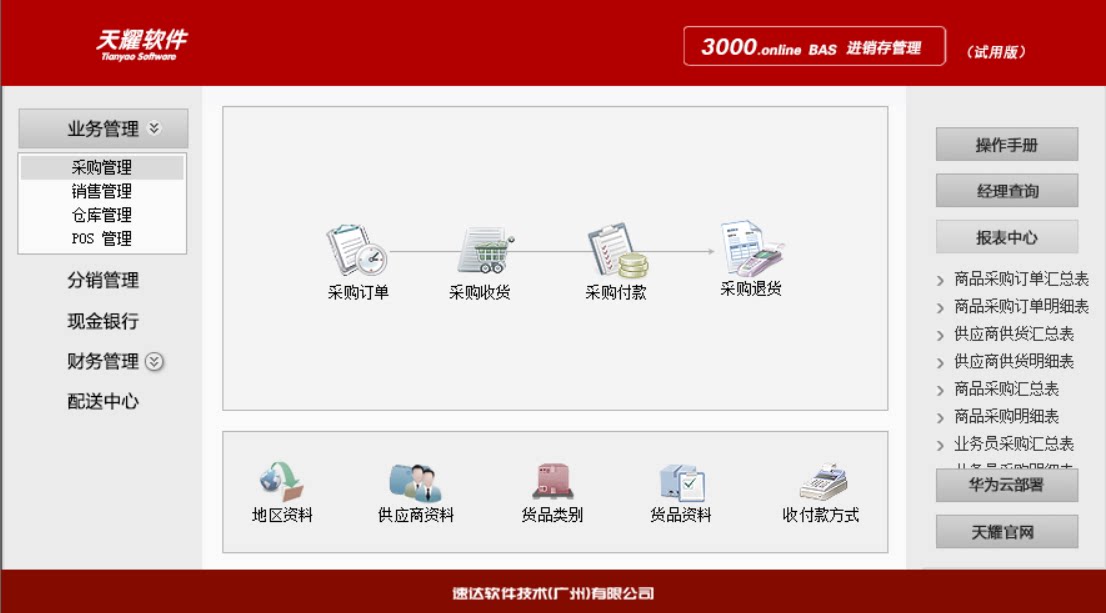Click the 天耀软件 logo
1106x613 pixels.
click(x=142, y=44)
